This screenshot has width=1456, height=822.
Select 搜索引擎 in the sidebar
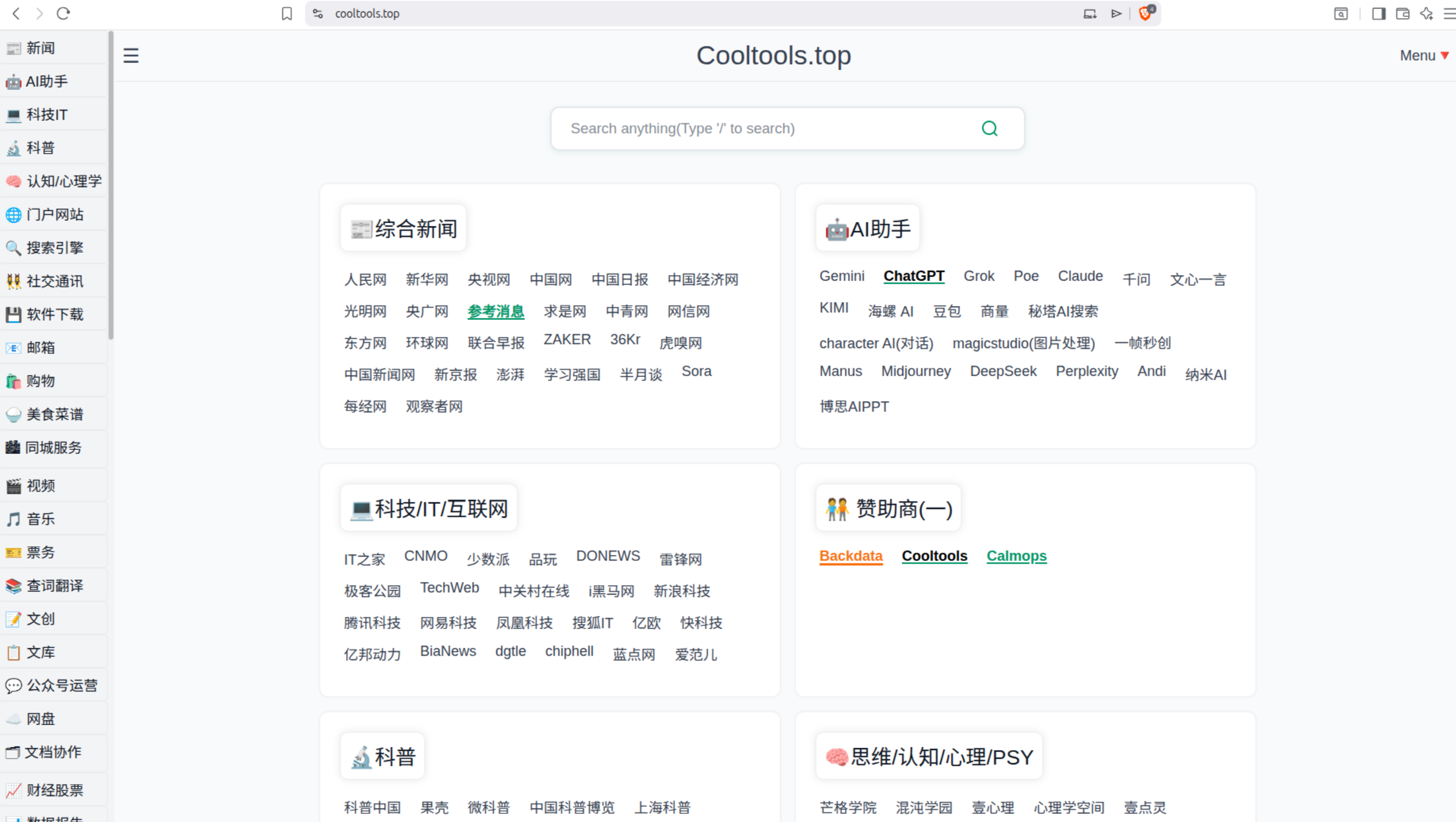[x=53, y=248]
